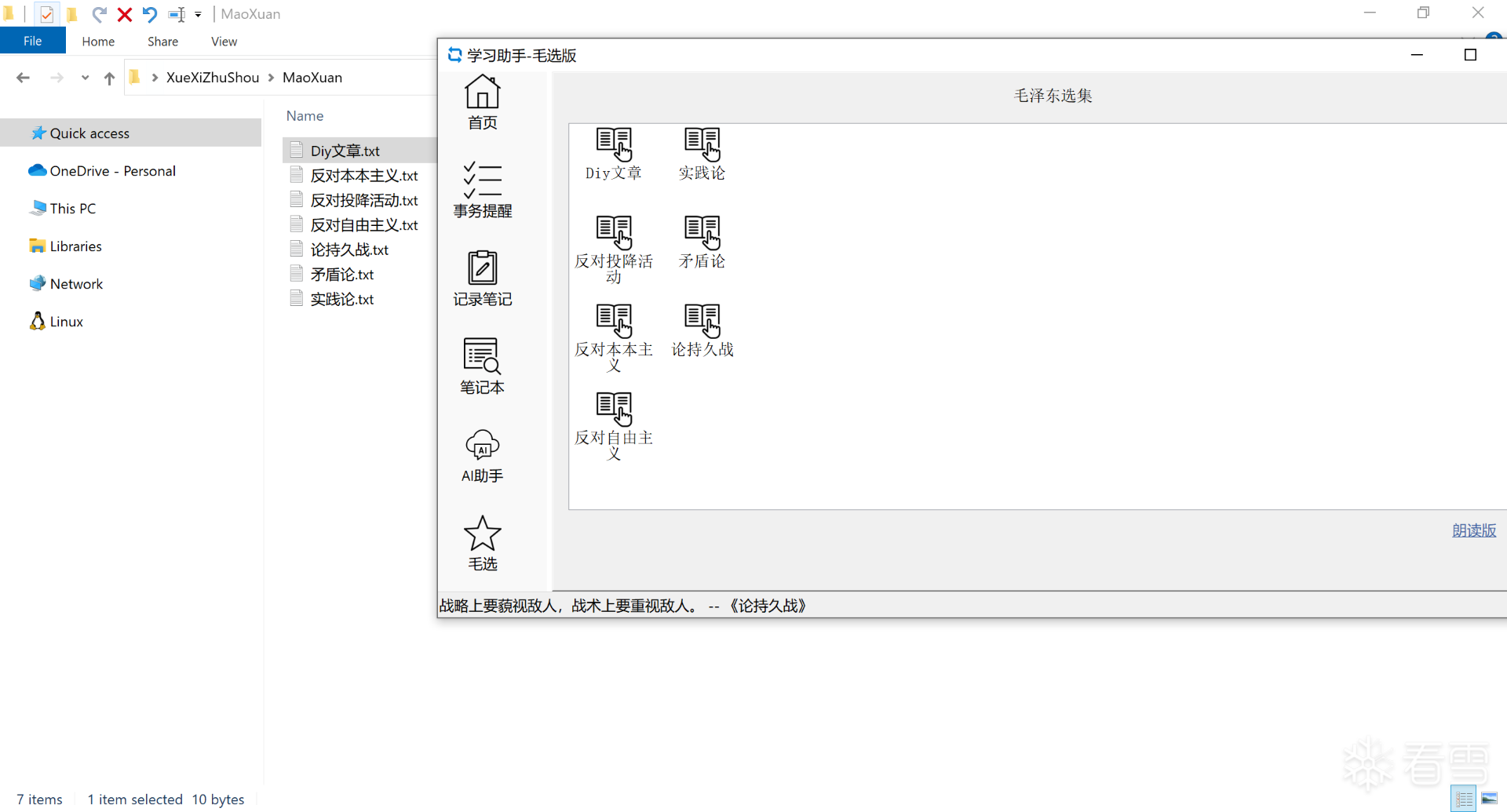Open the 论持久战 article icon
This screenshot has height=812, width=1507.
[702, 330]
